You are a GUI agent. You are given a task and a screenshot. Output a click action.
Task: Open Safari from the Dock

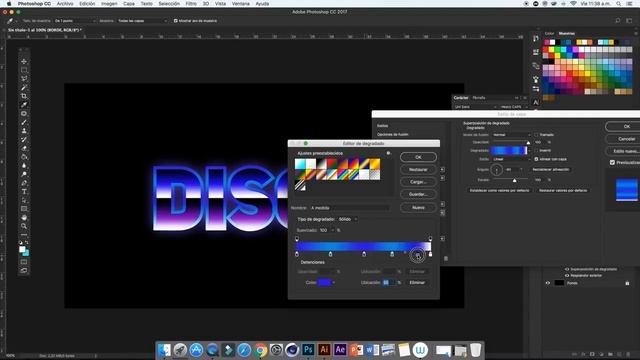click(244, 350)
